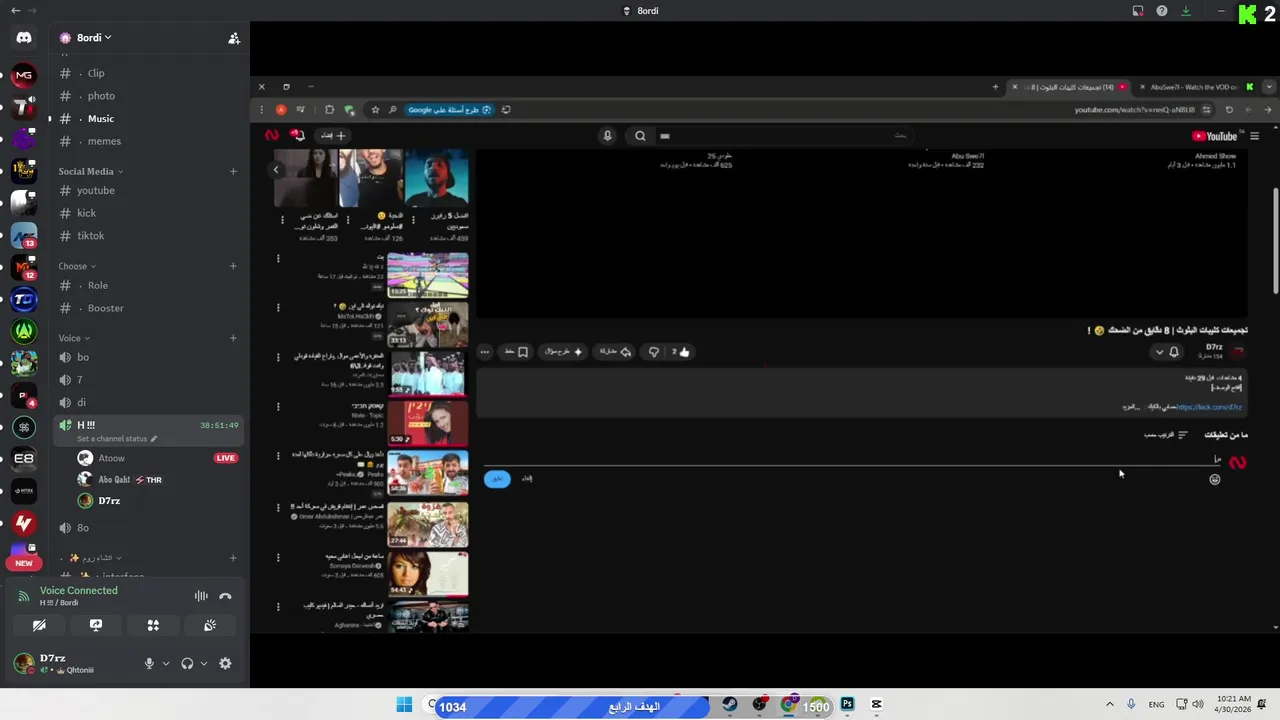Screen dimensions: 1280x720
Task: Click the YouTube search magnifier icon
Action: click(640, 136)
